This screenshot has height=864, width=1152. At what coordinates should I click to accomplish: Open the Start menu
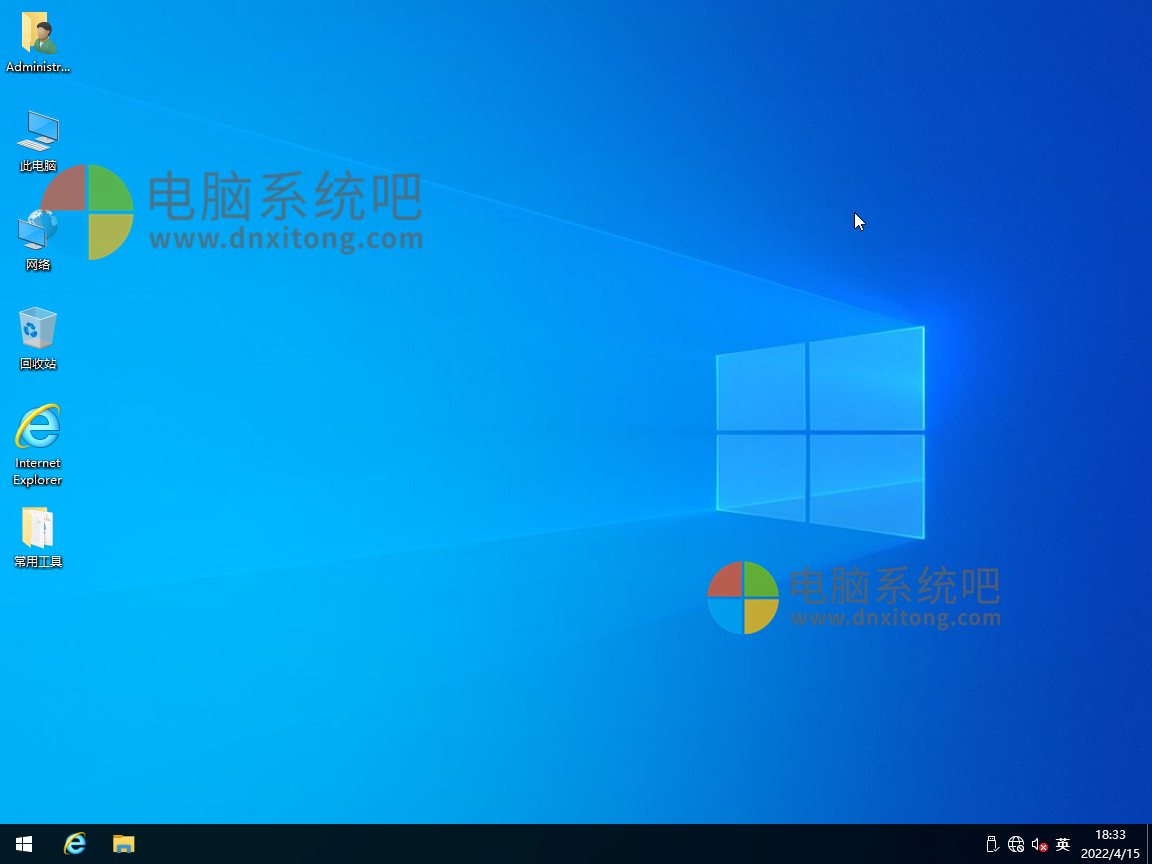23,843
